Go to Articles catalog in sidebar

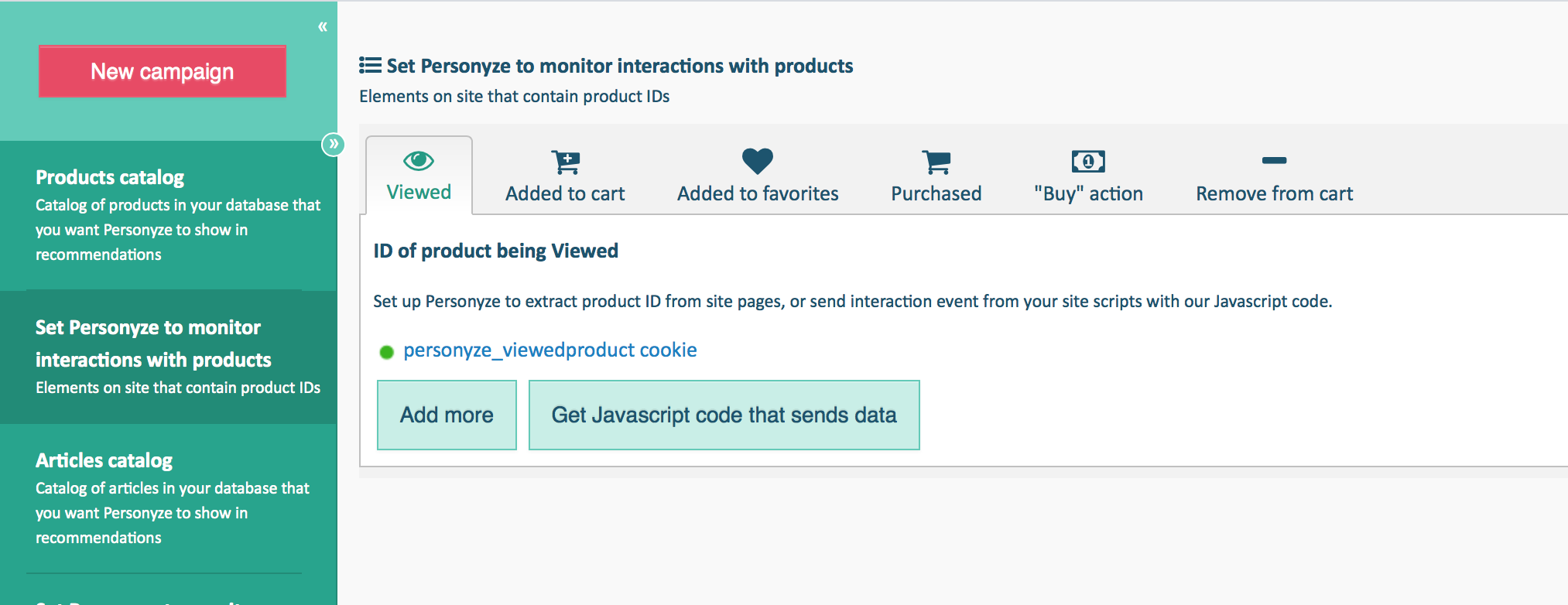click(104, 460)
